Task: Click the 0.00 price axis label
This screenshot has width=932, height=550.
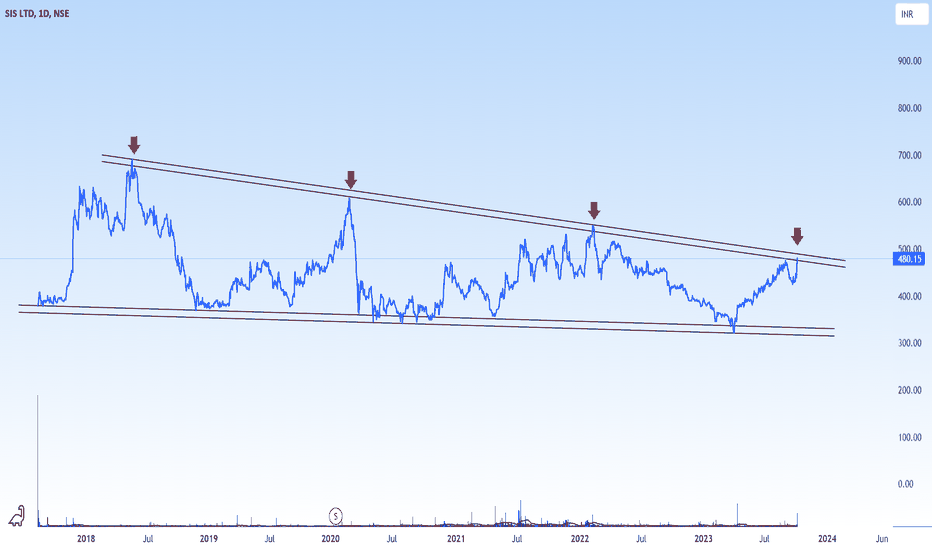Action: (905, 484)
